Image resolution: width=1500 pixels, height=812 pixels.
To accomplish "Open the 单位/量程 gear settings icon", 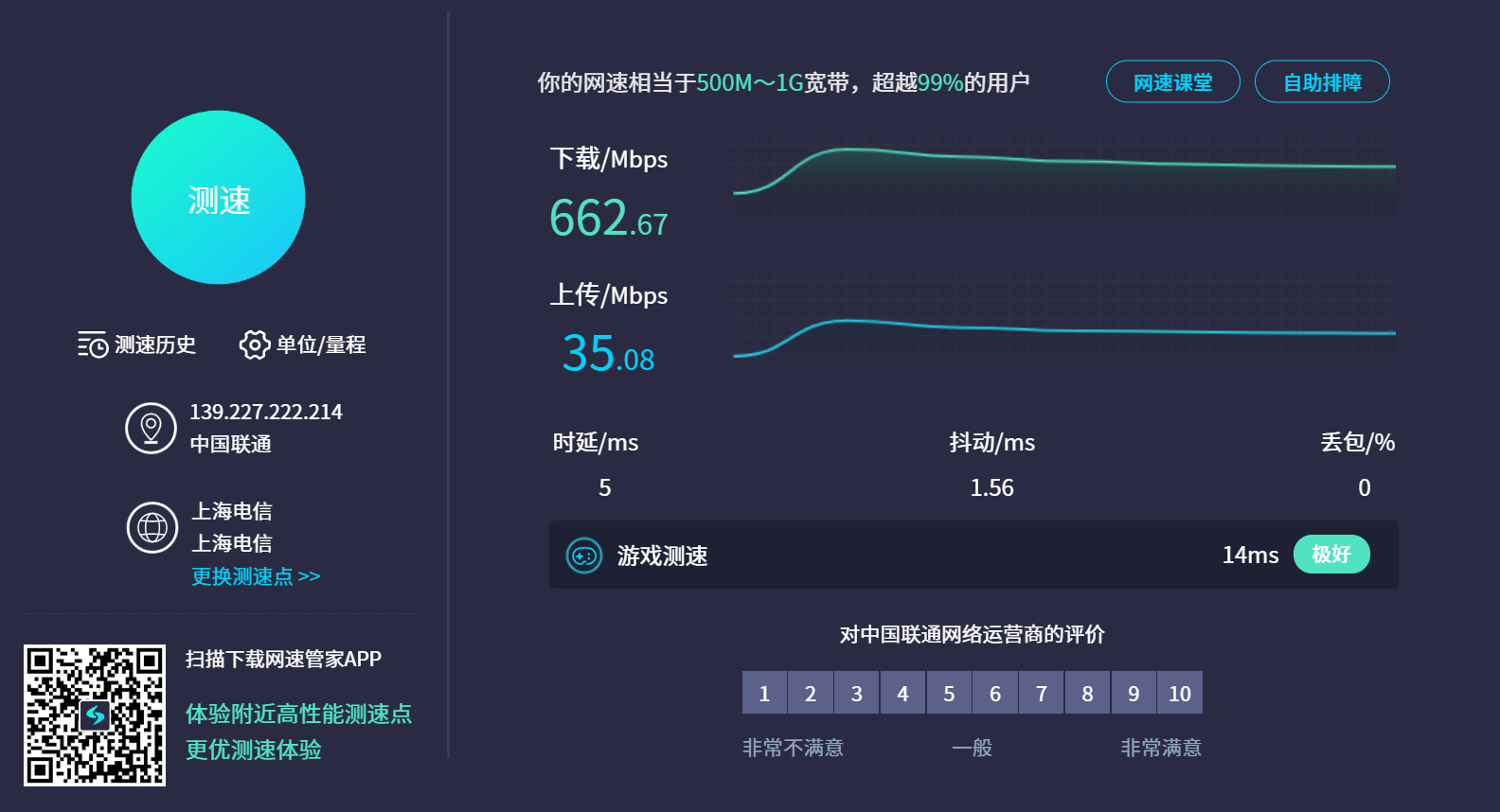I will click(254, 344).
